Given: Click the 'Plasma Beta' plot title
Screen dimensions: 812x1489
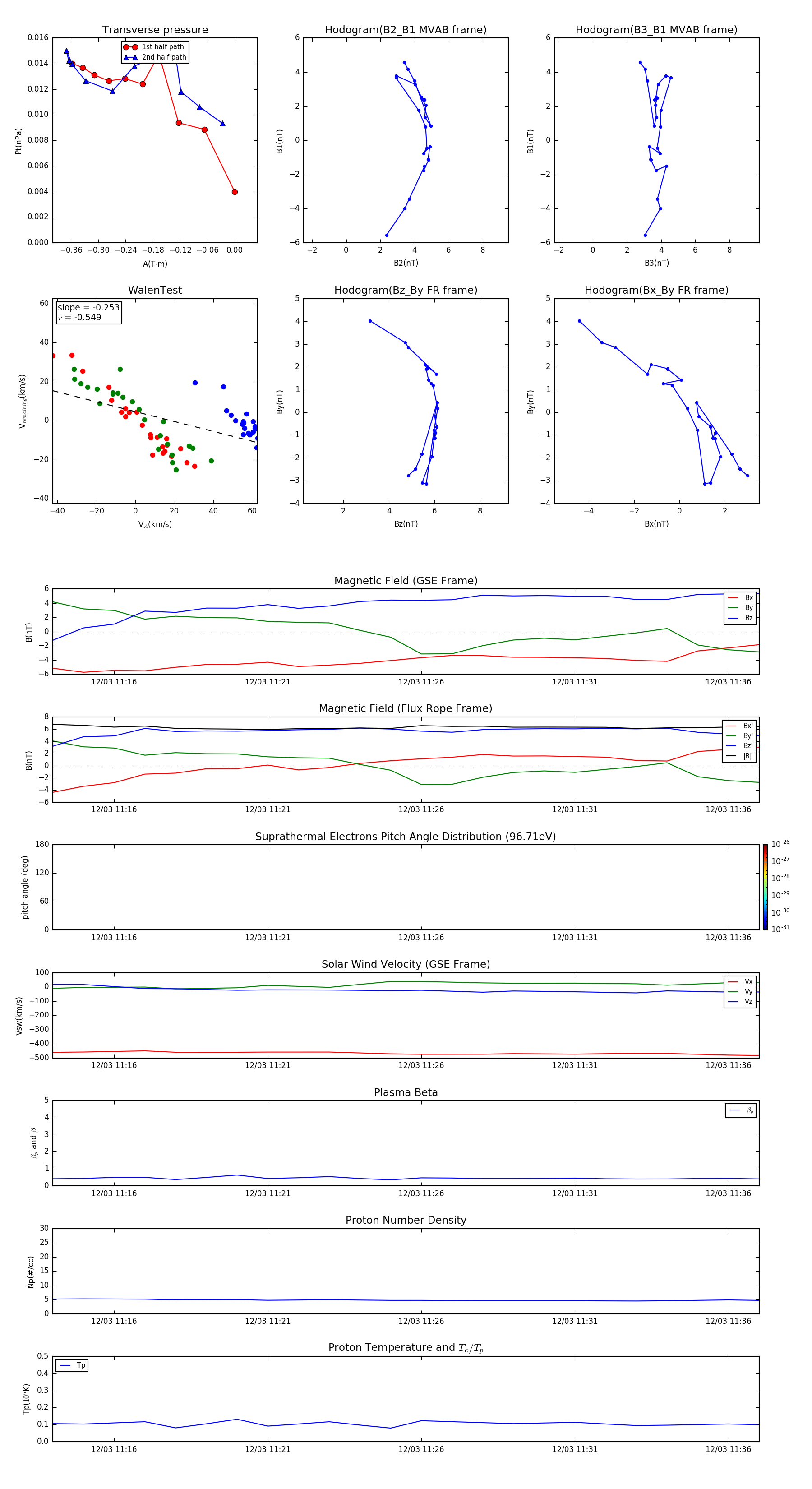Looking at the screenshot, I should click(x=406, y=1092).
